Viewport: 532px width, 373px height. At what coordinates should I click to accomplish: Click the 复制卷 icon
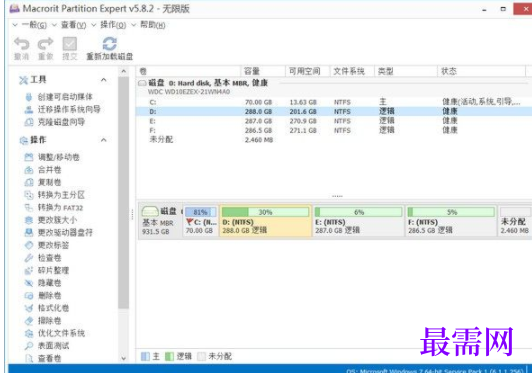[29, 182]
